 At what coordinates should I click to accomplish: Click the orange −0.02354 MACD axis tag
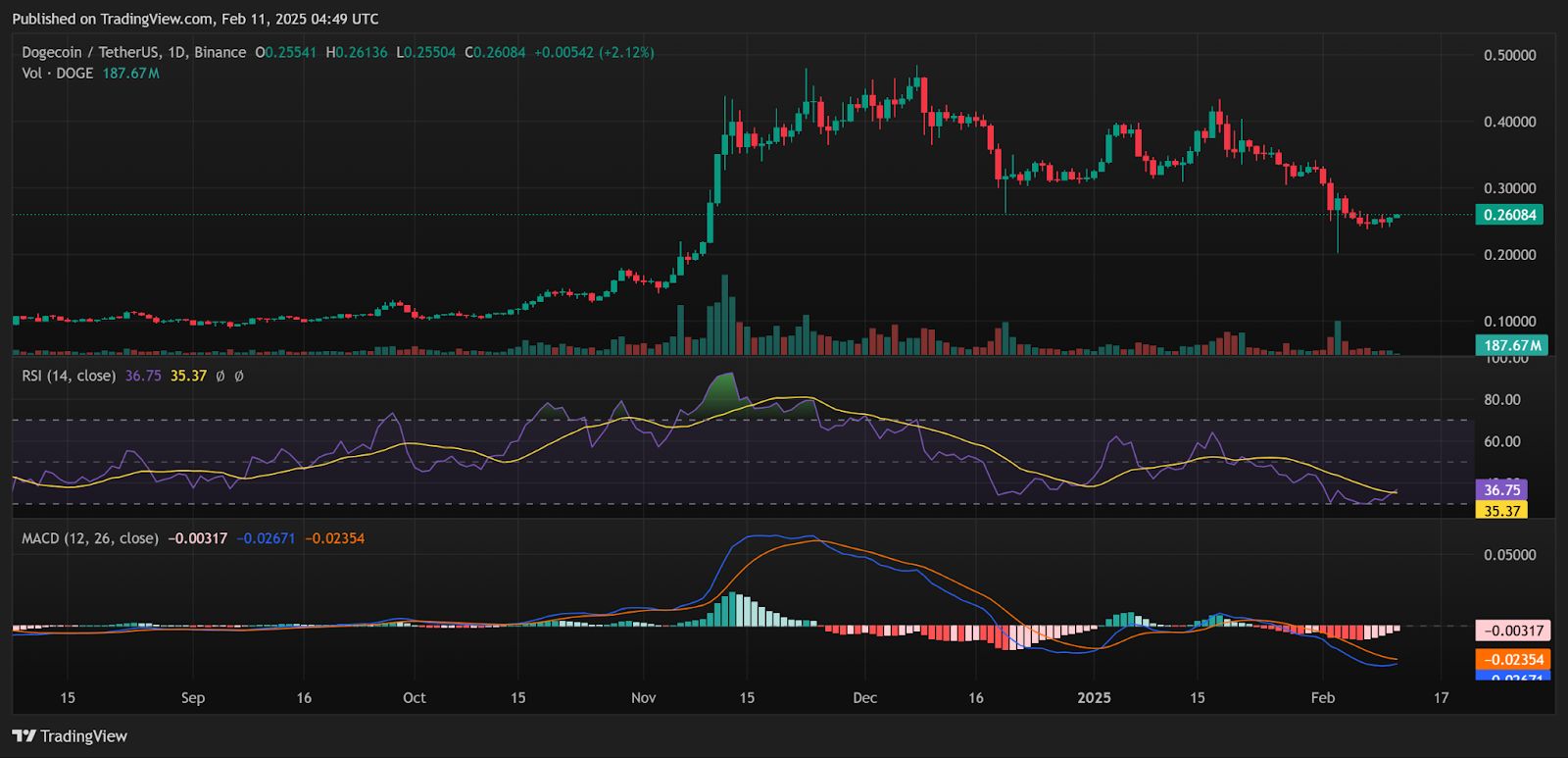click(x=1513, y=660)
